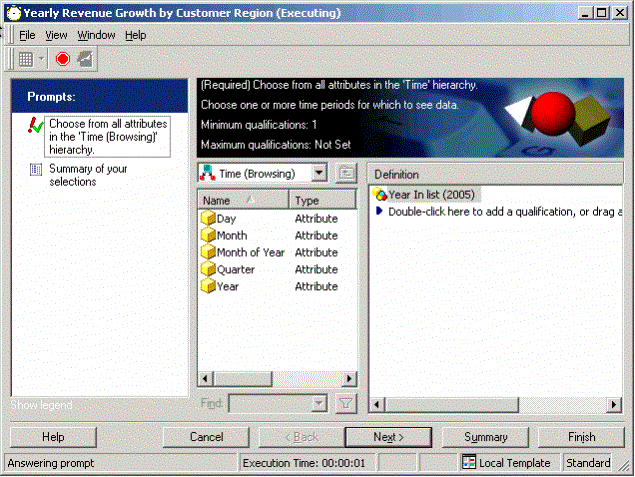Select the Year In list (2005) qualification

[x=431, y=195]
